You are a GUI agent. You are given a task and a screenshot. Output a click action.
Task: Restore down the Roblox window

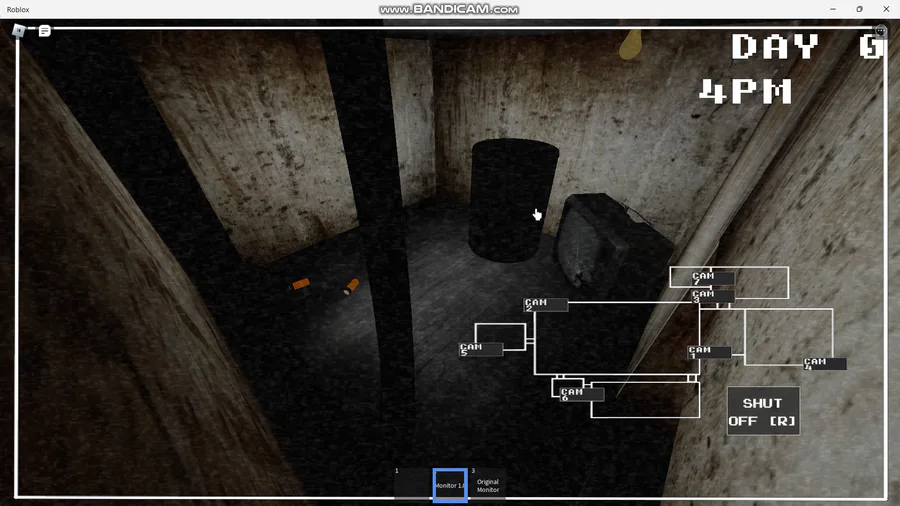click(x=859, y=9)
